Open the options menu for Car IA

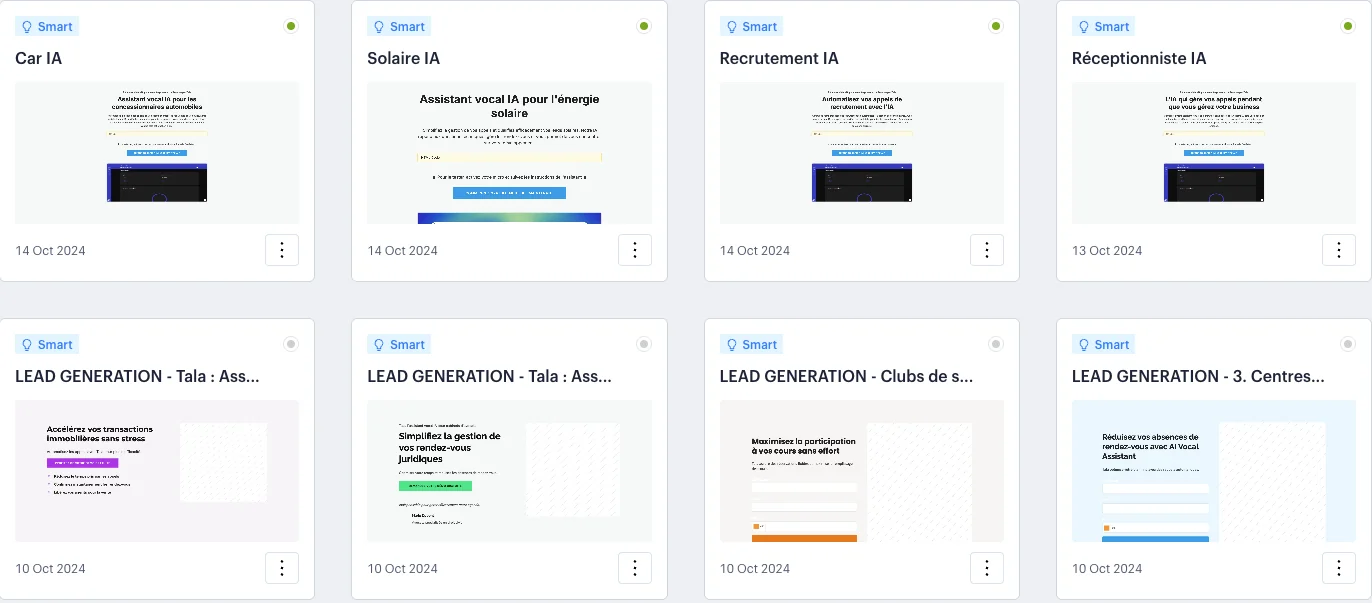click(282, 250)
